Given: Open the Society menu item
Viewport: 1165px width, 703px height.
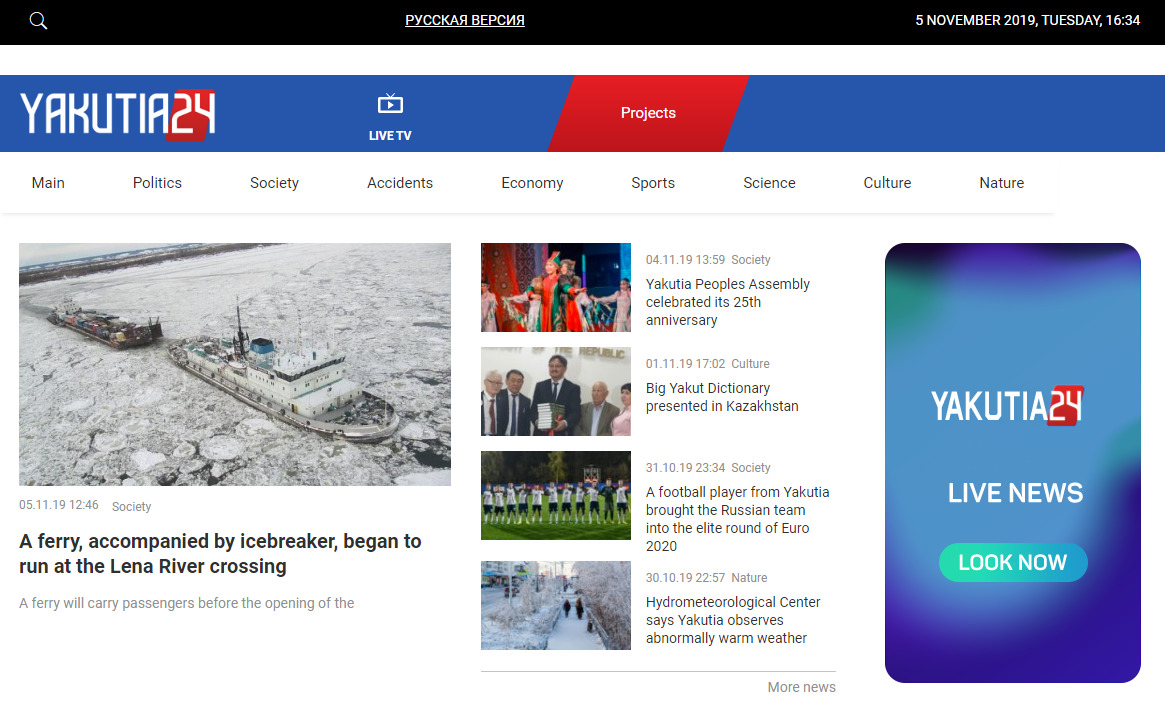Looking at the screenshot, I should click(x=274, y=183).
